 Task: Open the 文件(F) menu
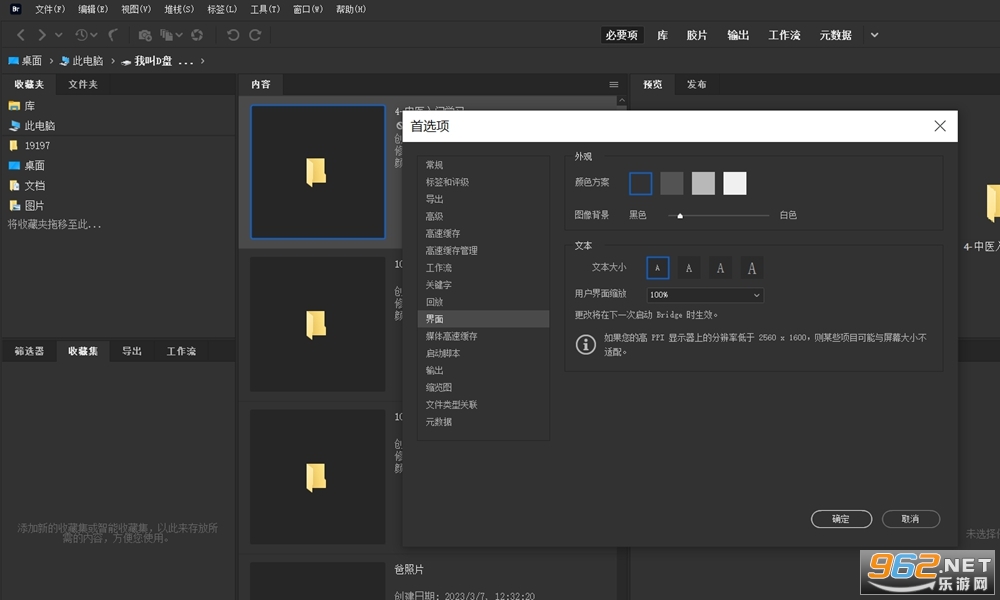(x=50, y=9)
